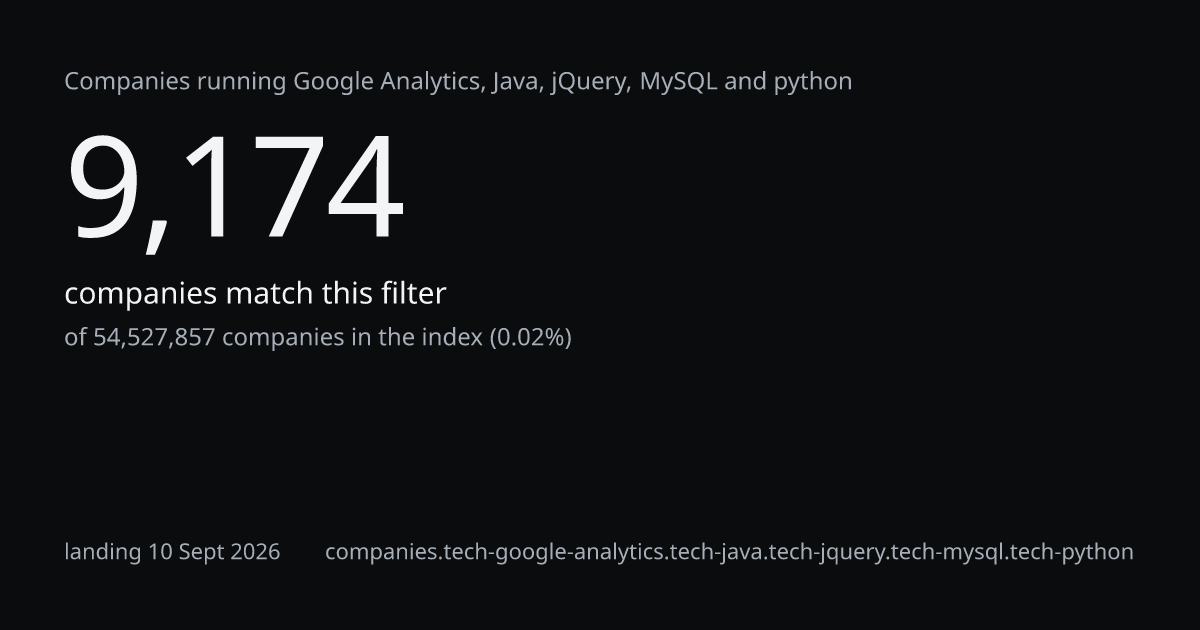This screenshot has height=630, width=1200.
Task: Click the 54,527,857 total index figure
Action: [x=154, y=337]
